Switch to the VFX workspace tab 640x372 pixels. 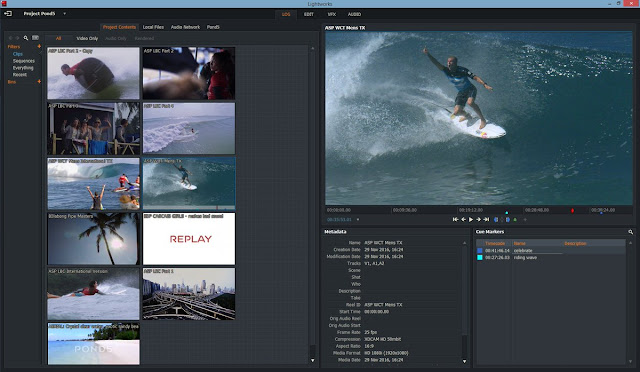331,14
